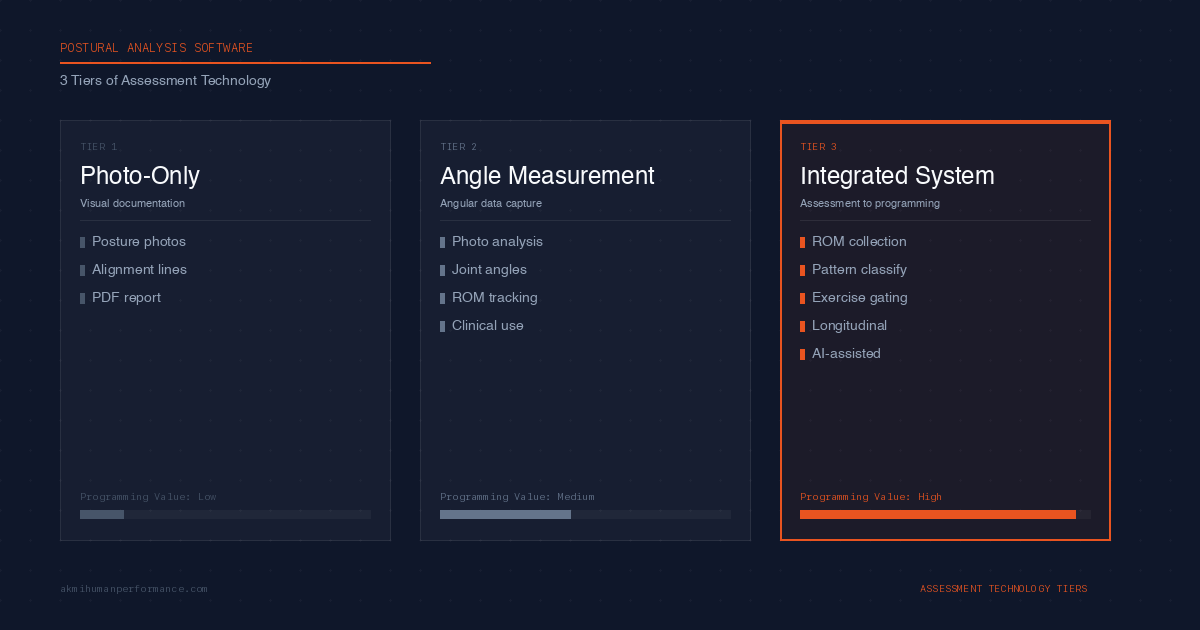Click the ROM collection list item
Image resolution: width=1200 pixels, height=630 pixels.
[x=853, y=242]
